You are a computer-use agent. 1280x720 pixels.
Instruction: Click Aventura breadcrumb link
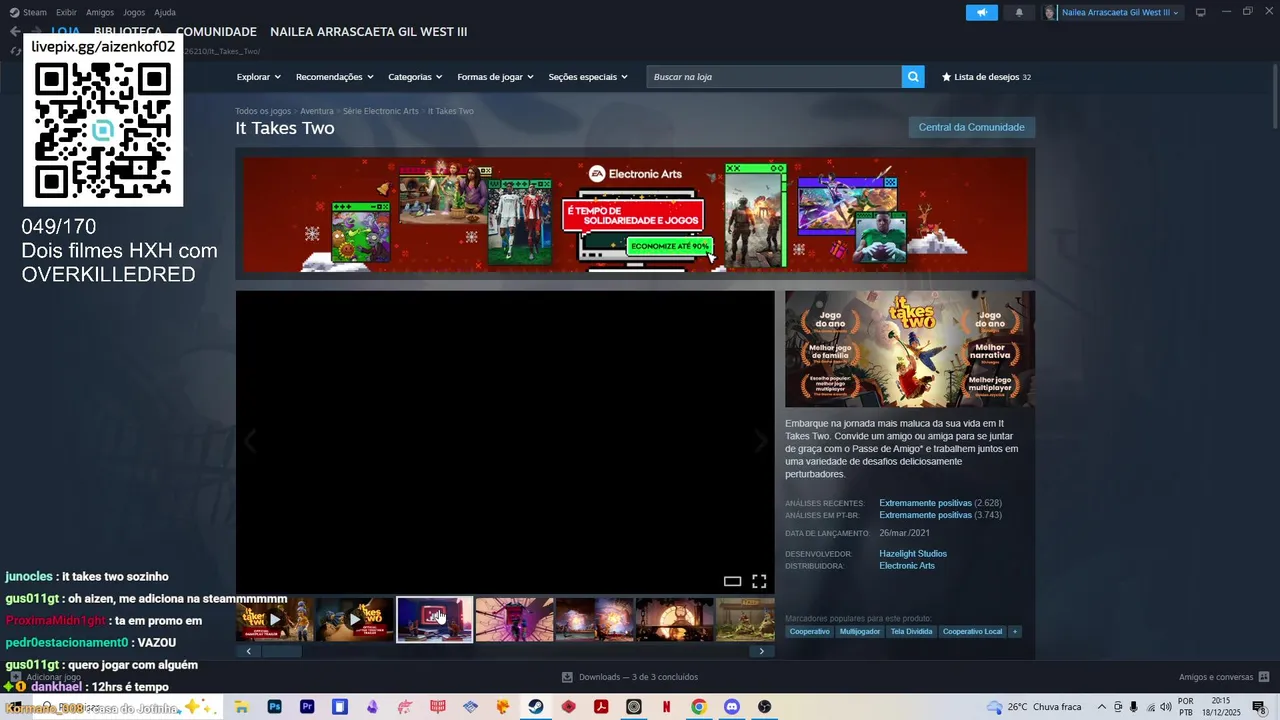coord(317,111)
